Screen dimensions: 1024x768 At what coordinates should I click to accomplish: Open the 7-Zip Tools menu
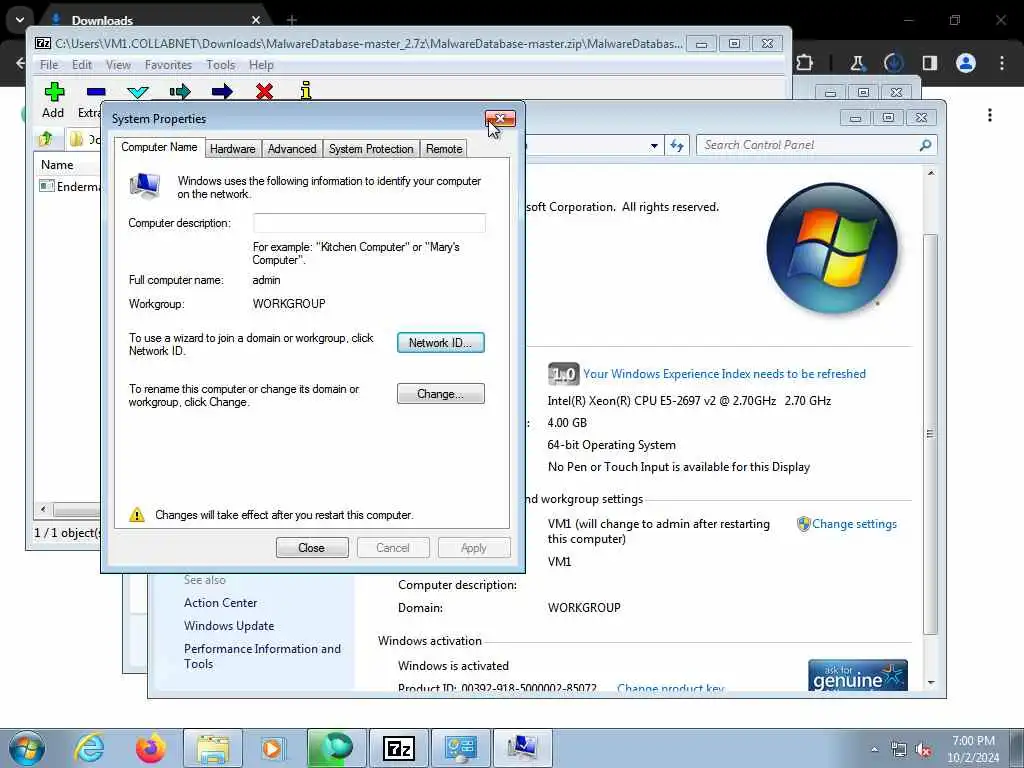click(221, 65)
